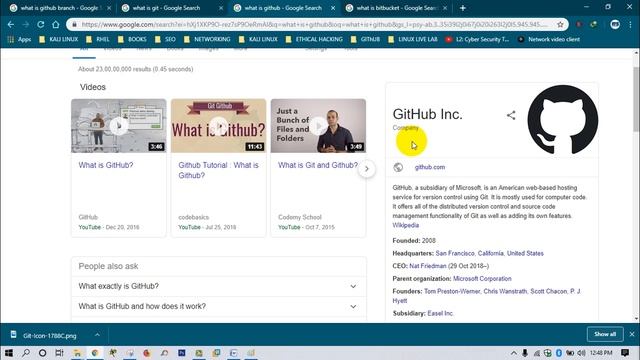Screen dimensions: 640x360
Task: Click the microphone tray icon
Action: tap(524, 353)
